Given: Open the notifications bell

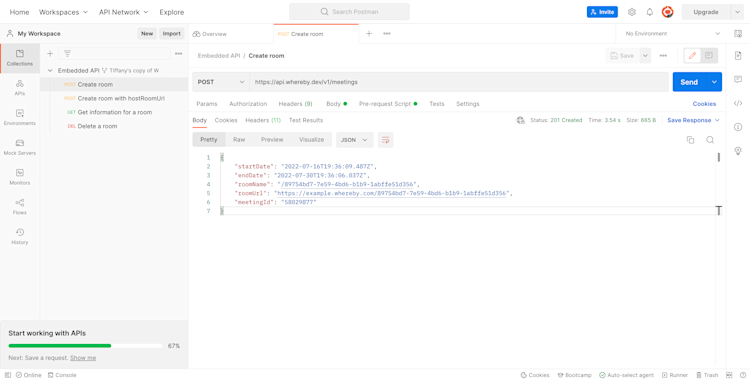Looking at the screenshot, I should point(650,12).
